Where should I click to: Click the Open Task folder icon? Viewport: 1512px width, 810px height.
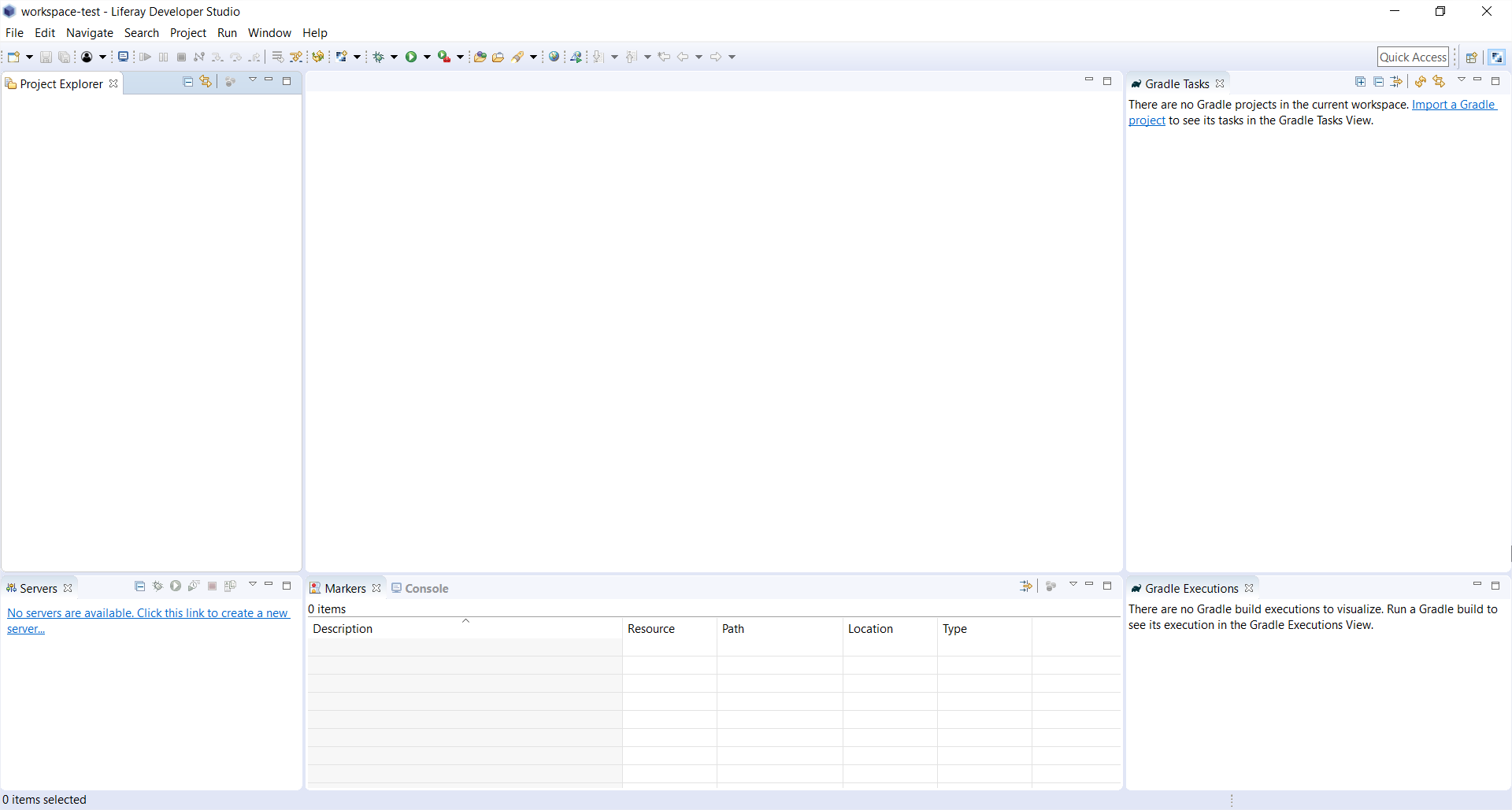pyautogui.click(x=498, y=57)
